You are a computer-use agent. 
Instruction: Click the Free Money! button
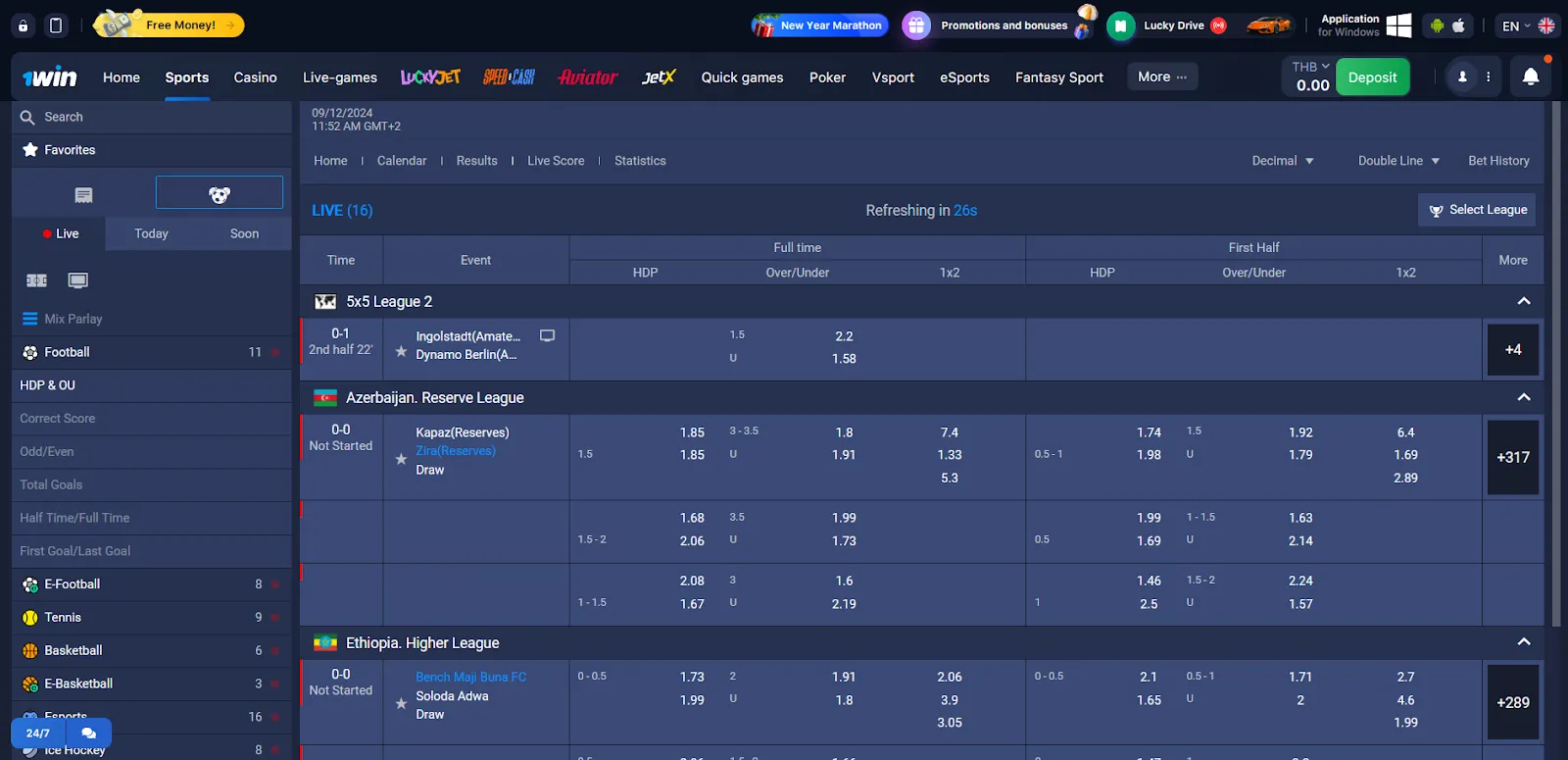[x=169, y=25]
